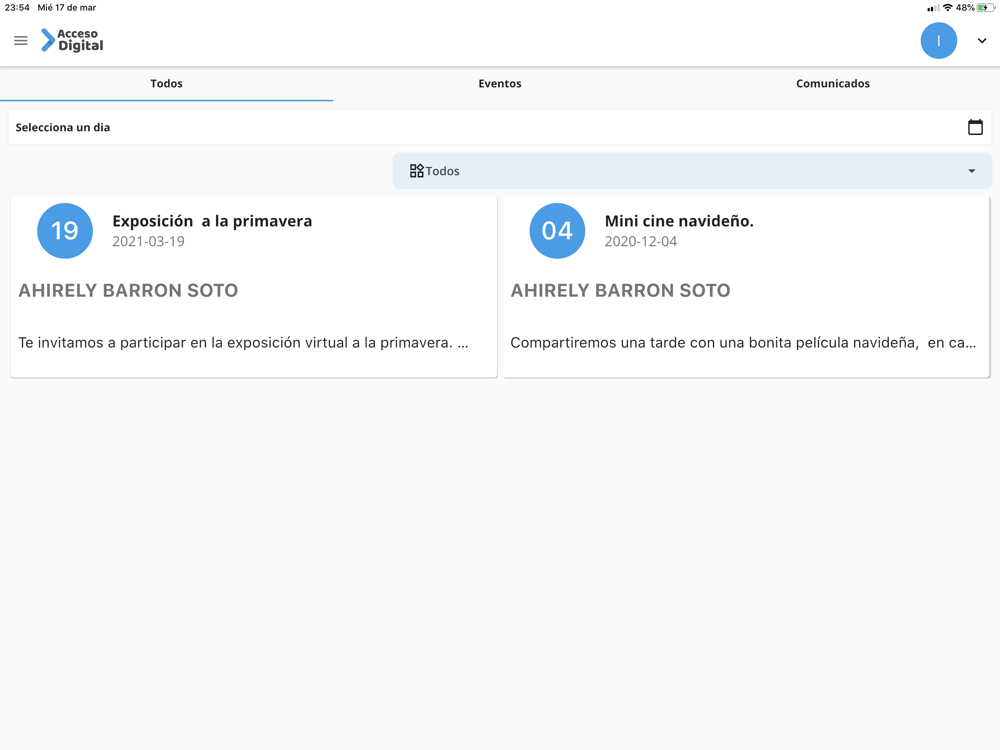
Task: Click AHIRELY BARRON SOTO in the Exposición card
Action: [128, 290]
